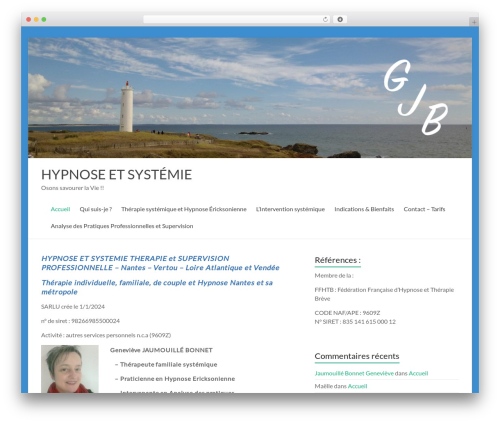Click the 'Références :' sidebar heading
Image resolution: width=500 pixels, height=423 pixels.
[x=337, y=260]
